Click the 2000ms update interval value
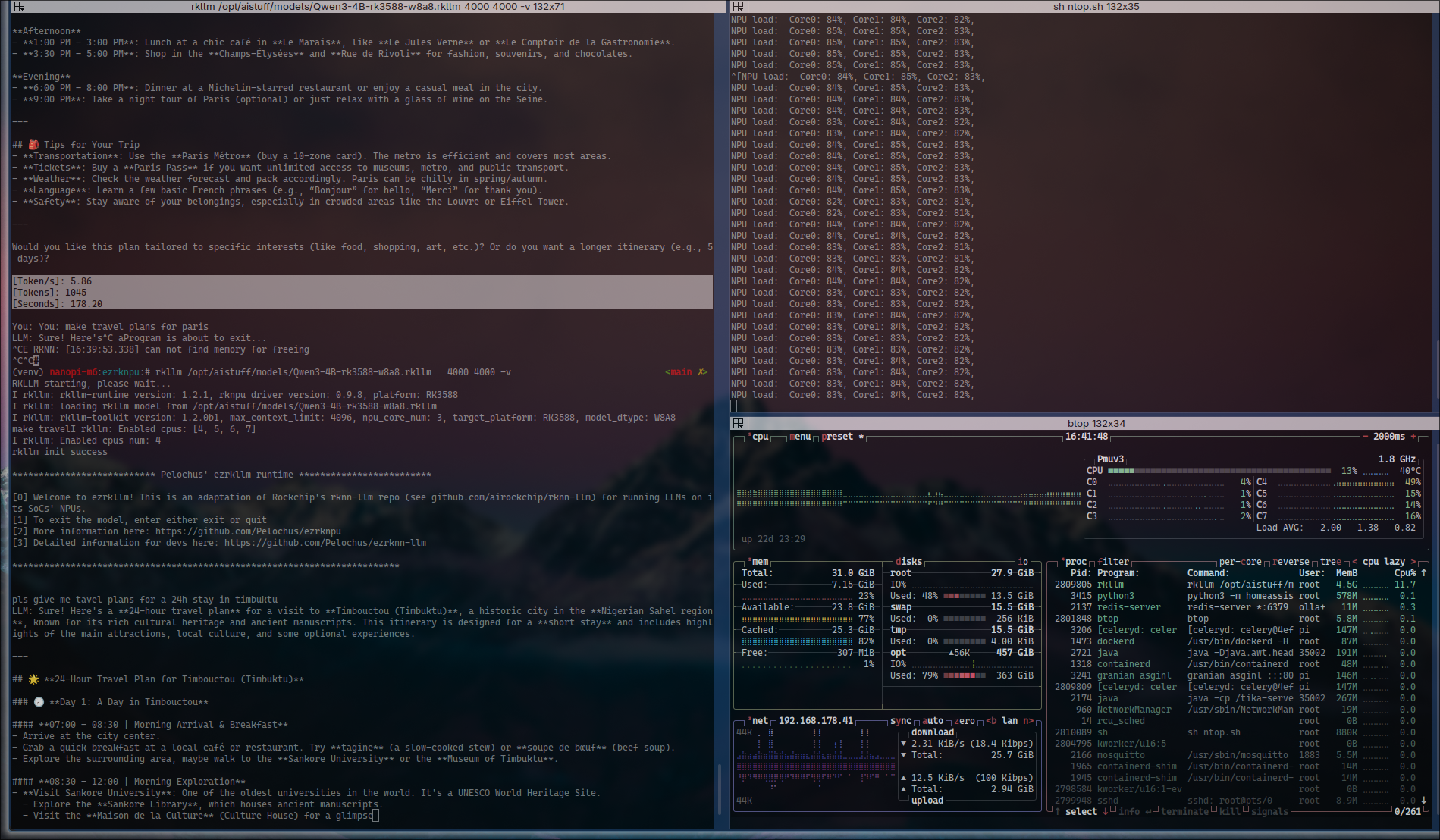The image size is (1440, 840). 1389,437
